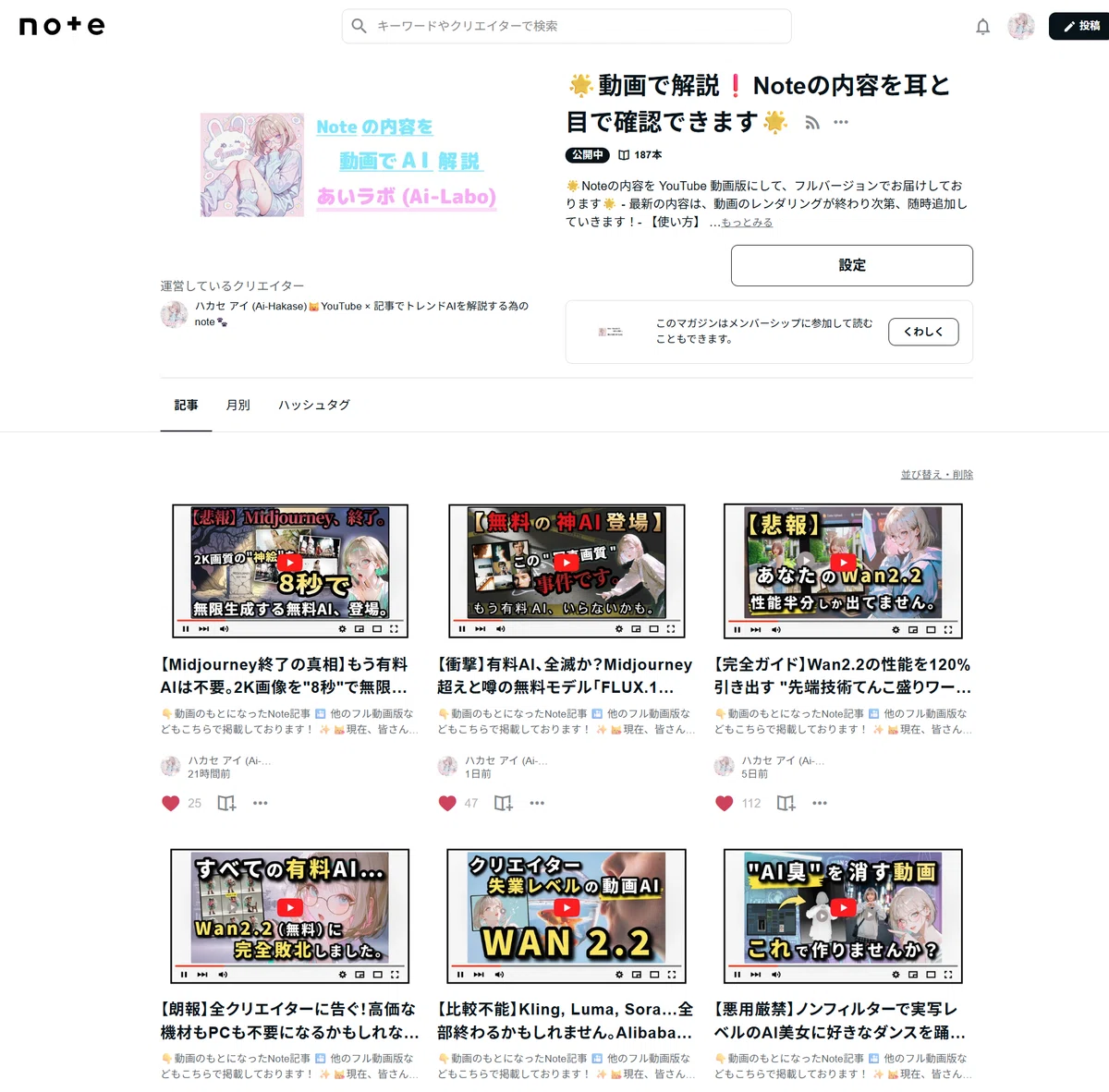Toggle like heart with 112 likes

point(724,804)
